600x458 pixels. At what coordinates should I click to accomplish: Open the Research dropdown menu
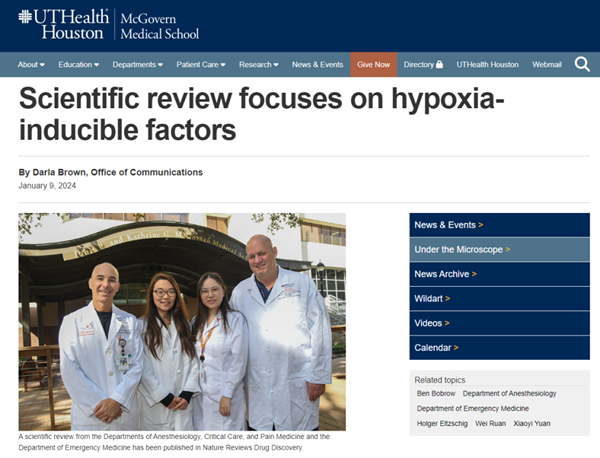(259, 65)
